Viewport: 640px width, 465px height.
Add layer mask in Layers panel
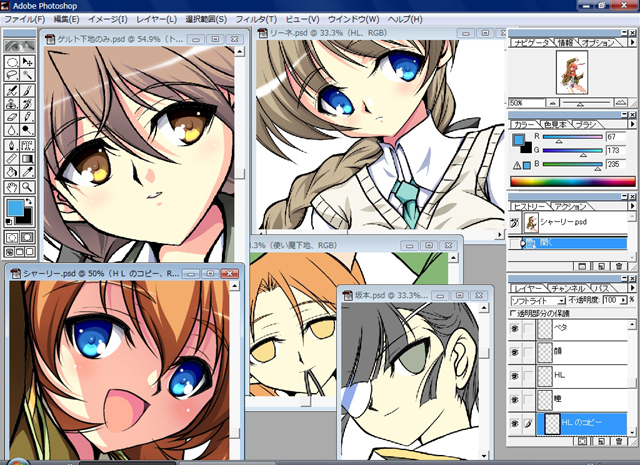582,441
